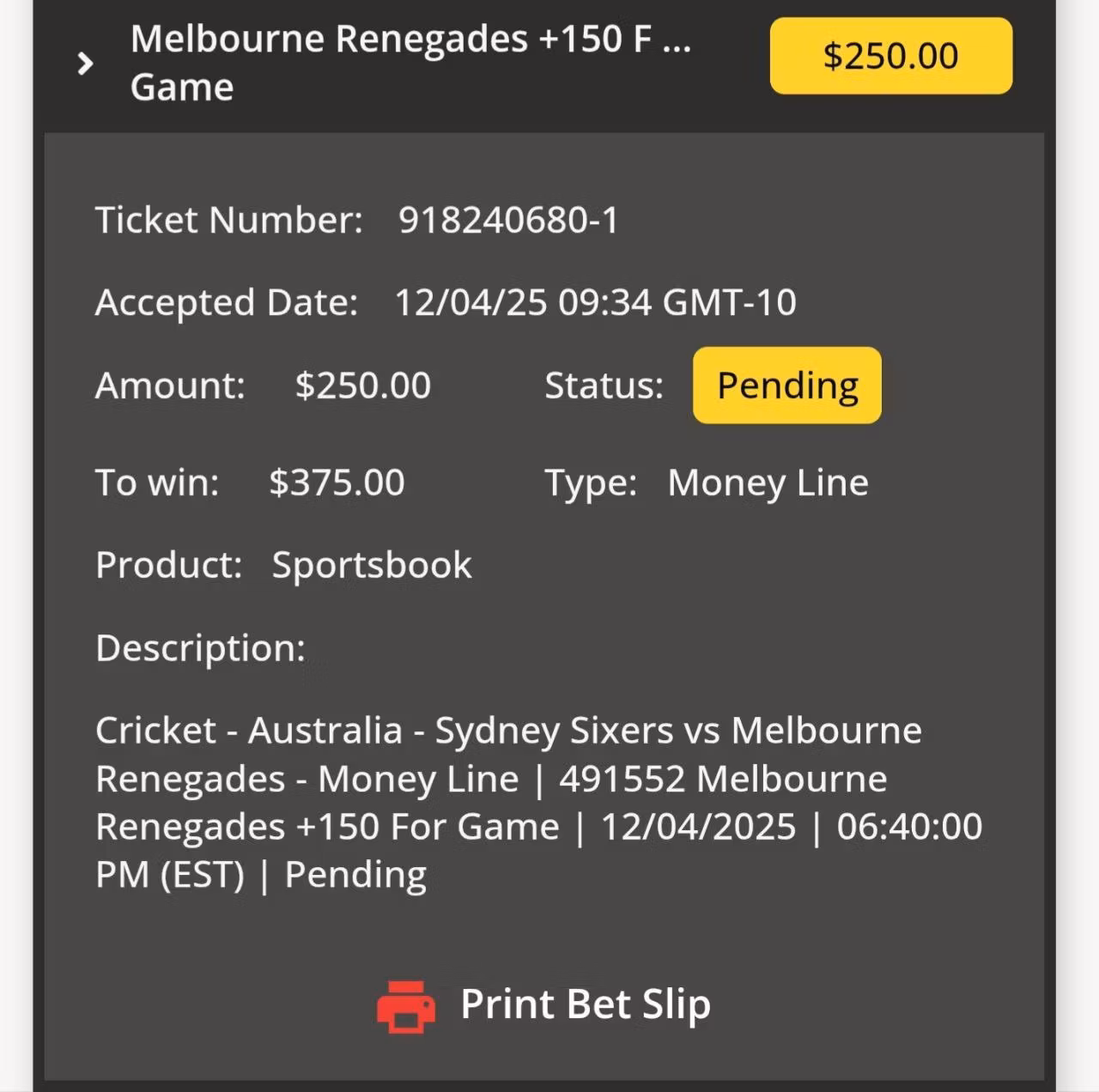Toggle the bet details visibility with the chevron
This screenshot has width=1099, height=1092.
(85, 63)
